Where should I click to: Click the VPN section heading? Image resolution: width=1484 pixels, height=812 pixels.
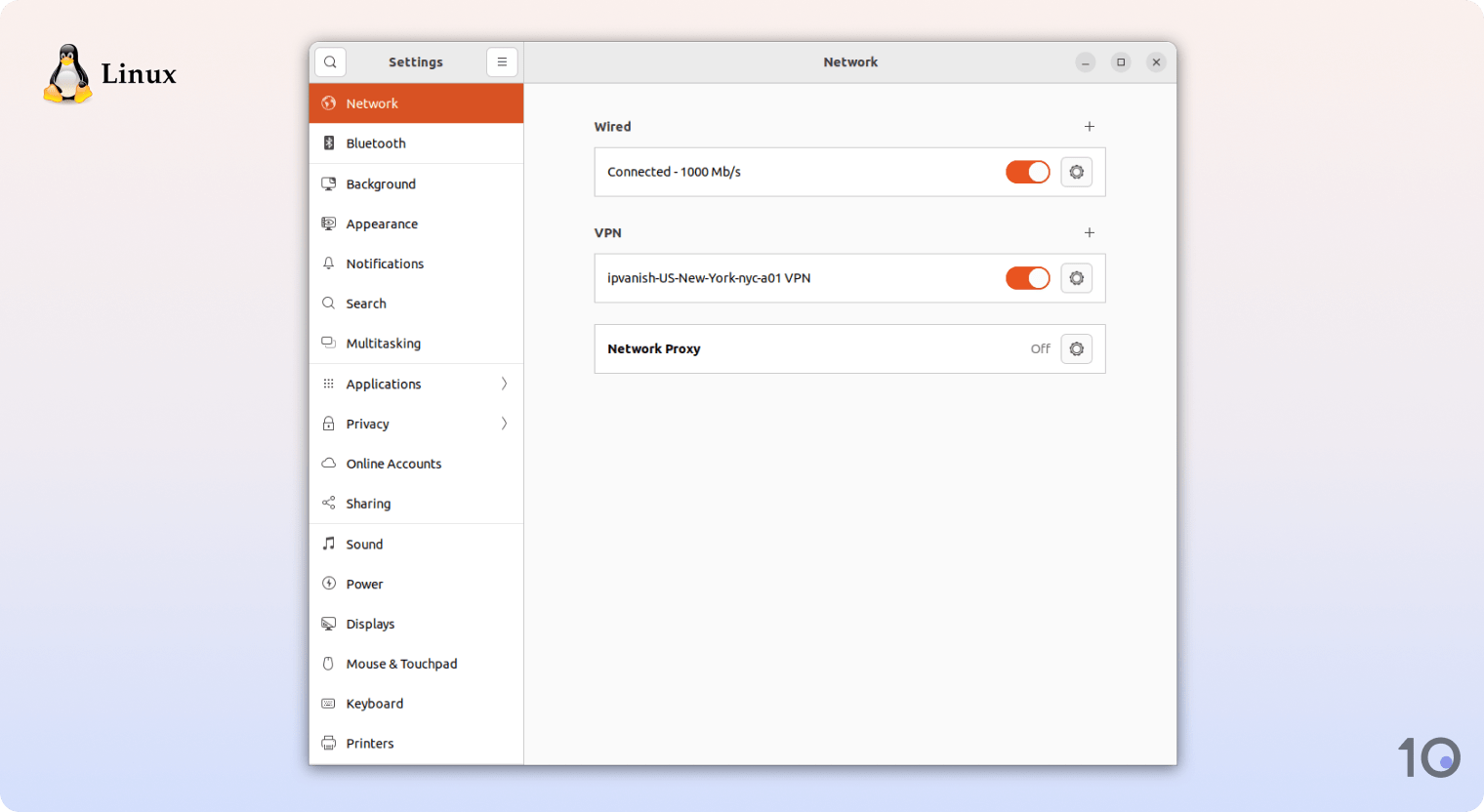coord(607,233)
